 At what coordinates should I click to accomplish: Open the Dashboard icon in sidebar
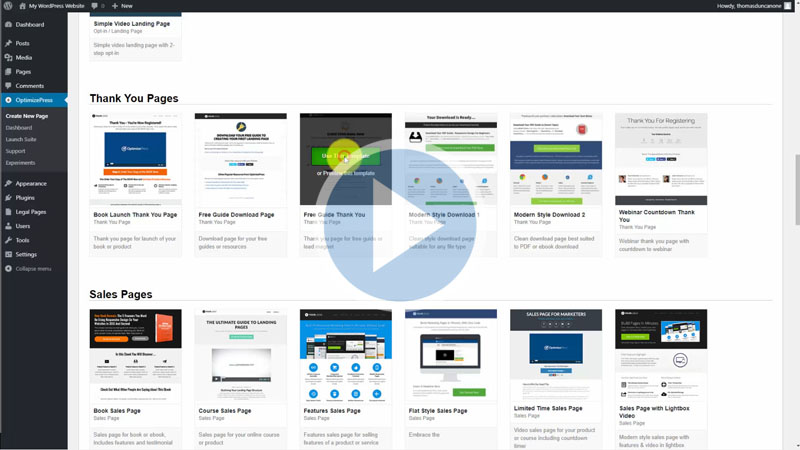click(x=8, y=24)
